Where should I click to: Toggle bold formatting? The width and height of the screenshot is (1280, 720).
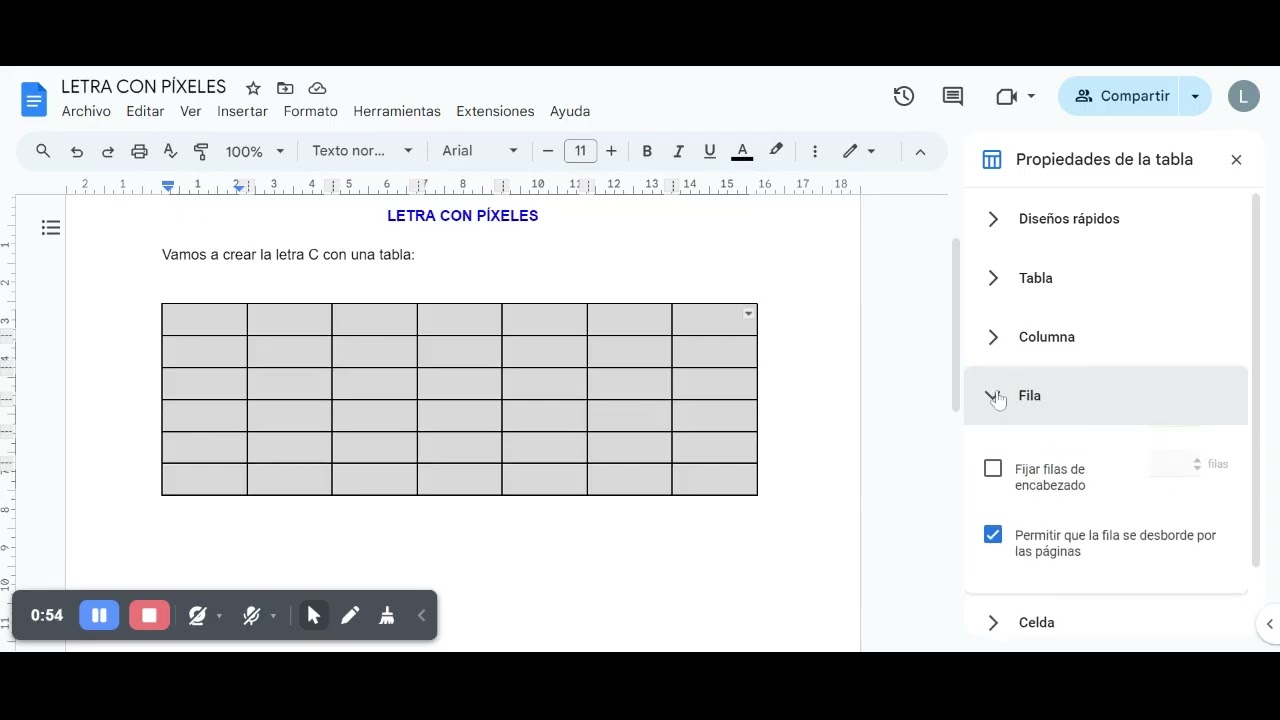[x=647, y=151]
